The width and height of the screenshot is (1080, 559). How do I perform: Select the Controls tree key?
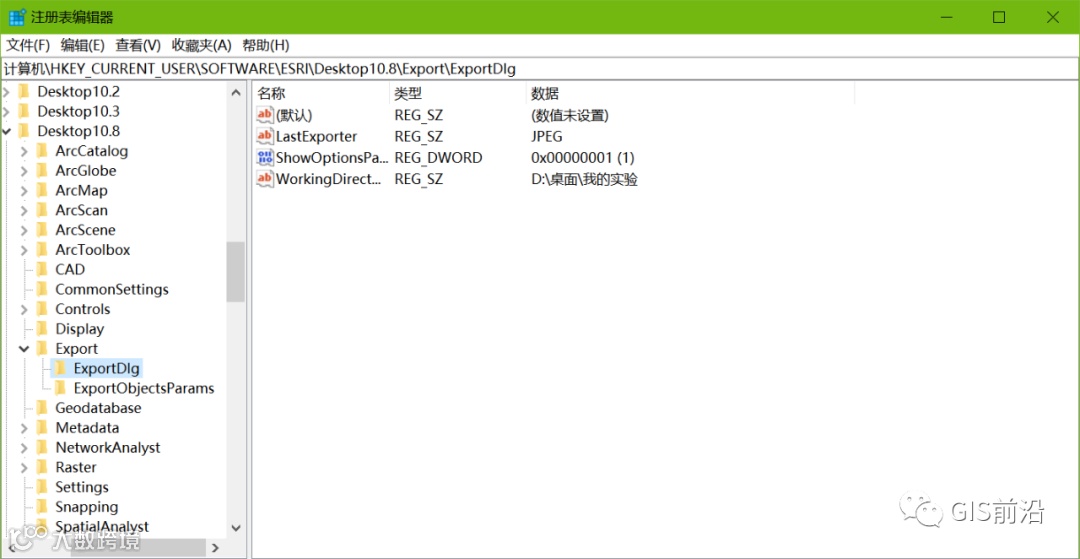tap(83, 310)
